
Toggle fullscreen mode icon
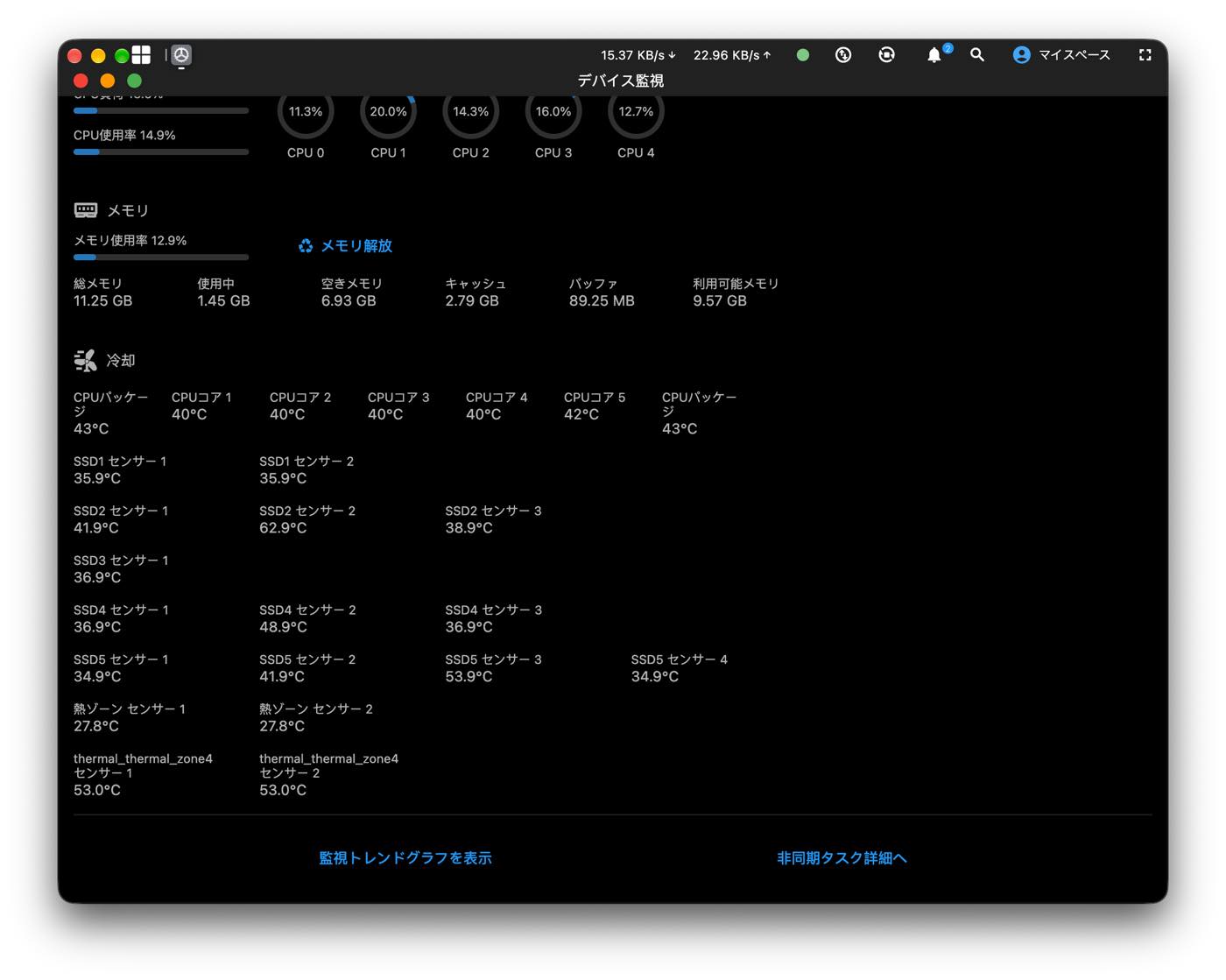tap(1145, 54)
